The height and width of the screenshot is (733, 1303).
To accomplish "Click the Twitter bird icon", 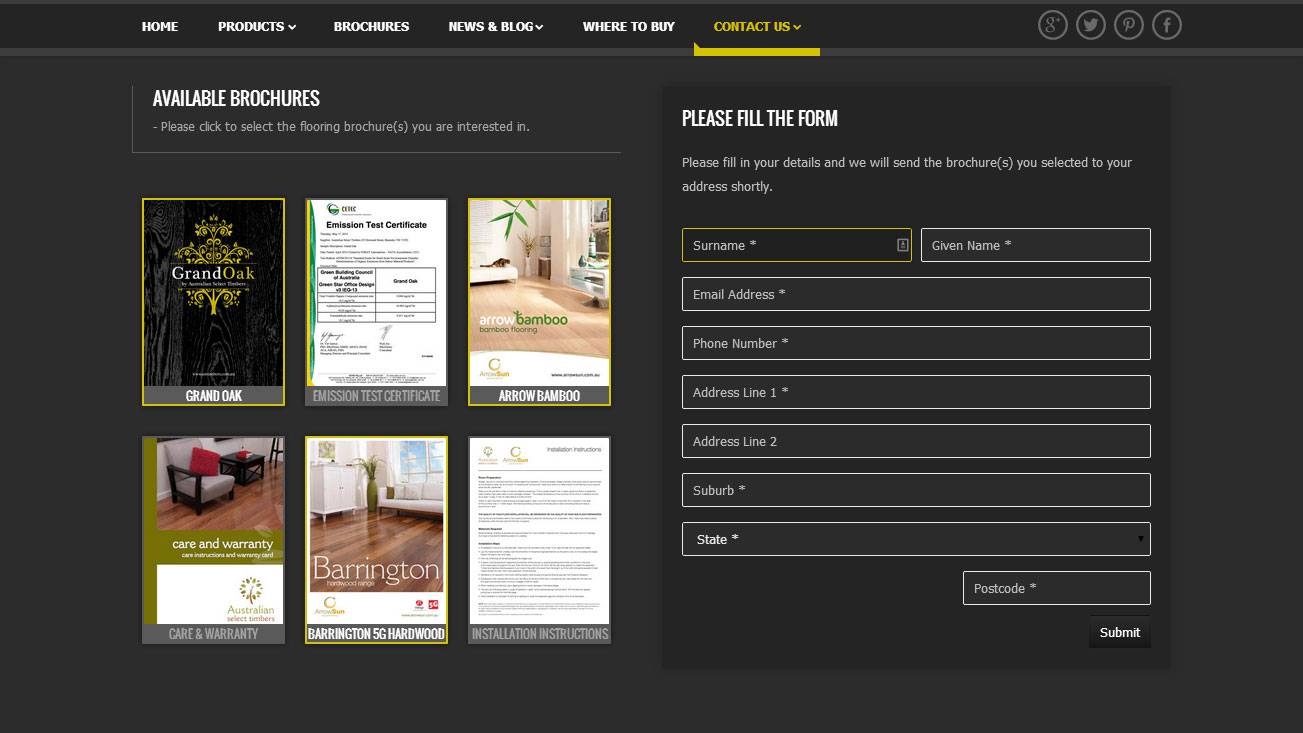I will tap(1090, 25).
